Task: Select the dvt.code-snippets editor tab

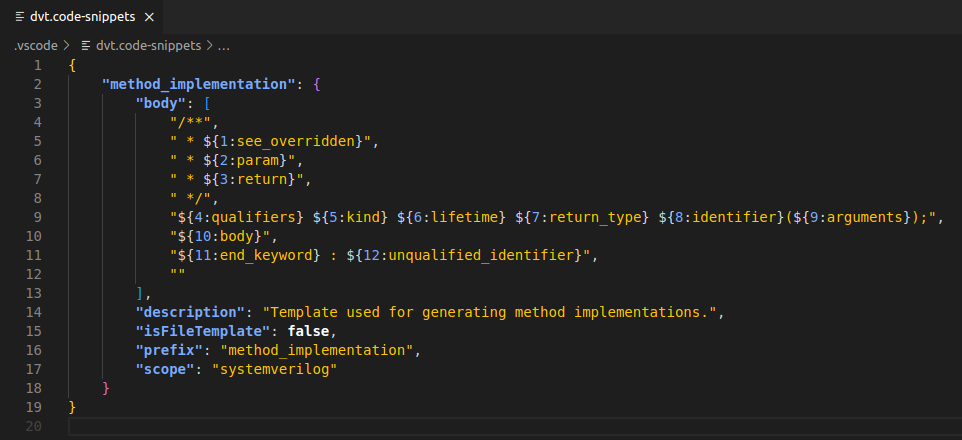Action: (82, 17)
